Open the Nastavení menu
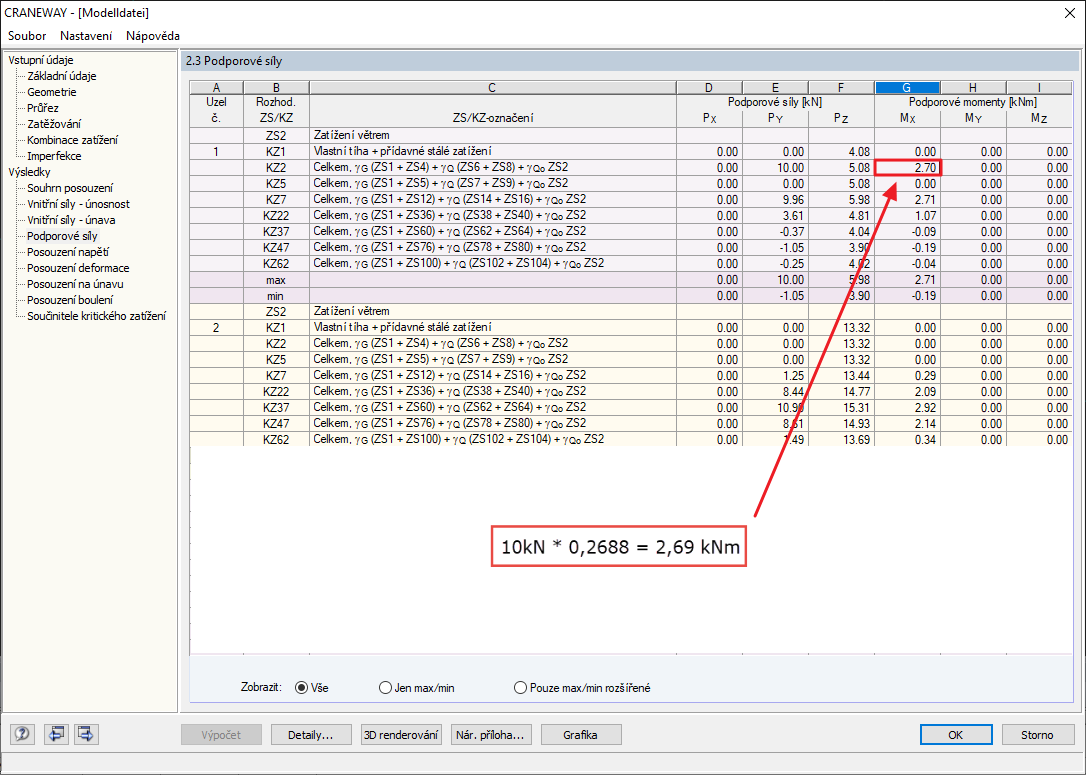This screenshot has height=775, width=1086. coord(86,35)
